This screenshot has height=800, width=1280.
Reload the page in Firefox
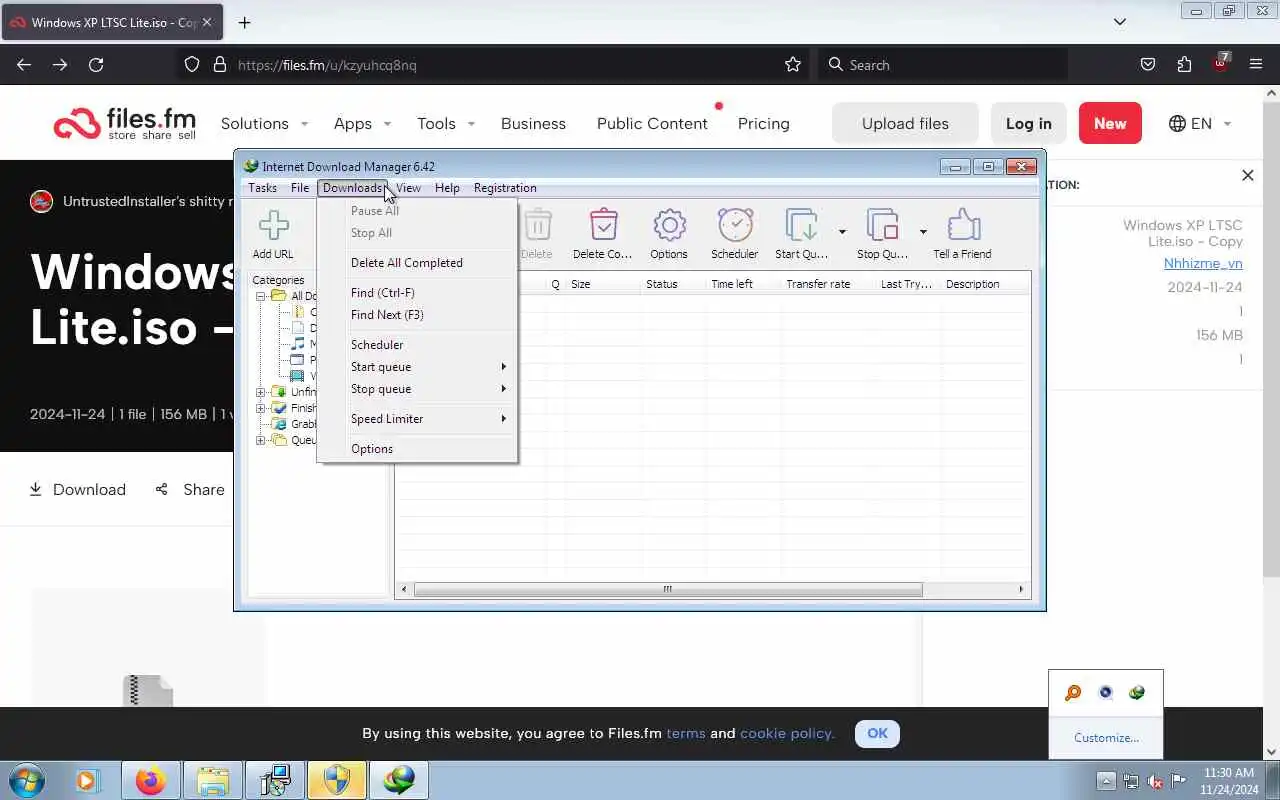click(96, 64)
